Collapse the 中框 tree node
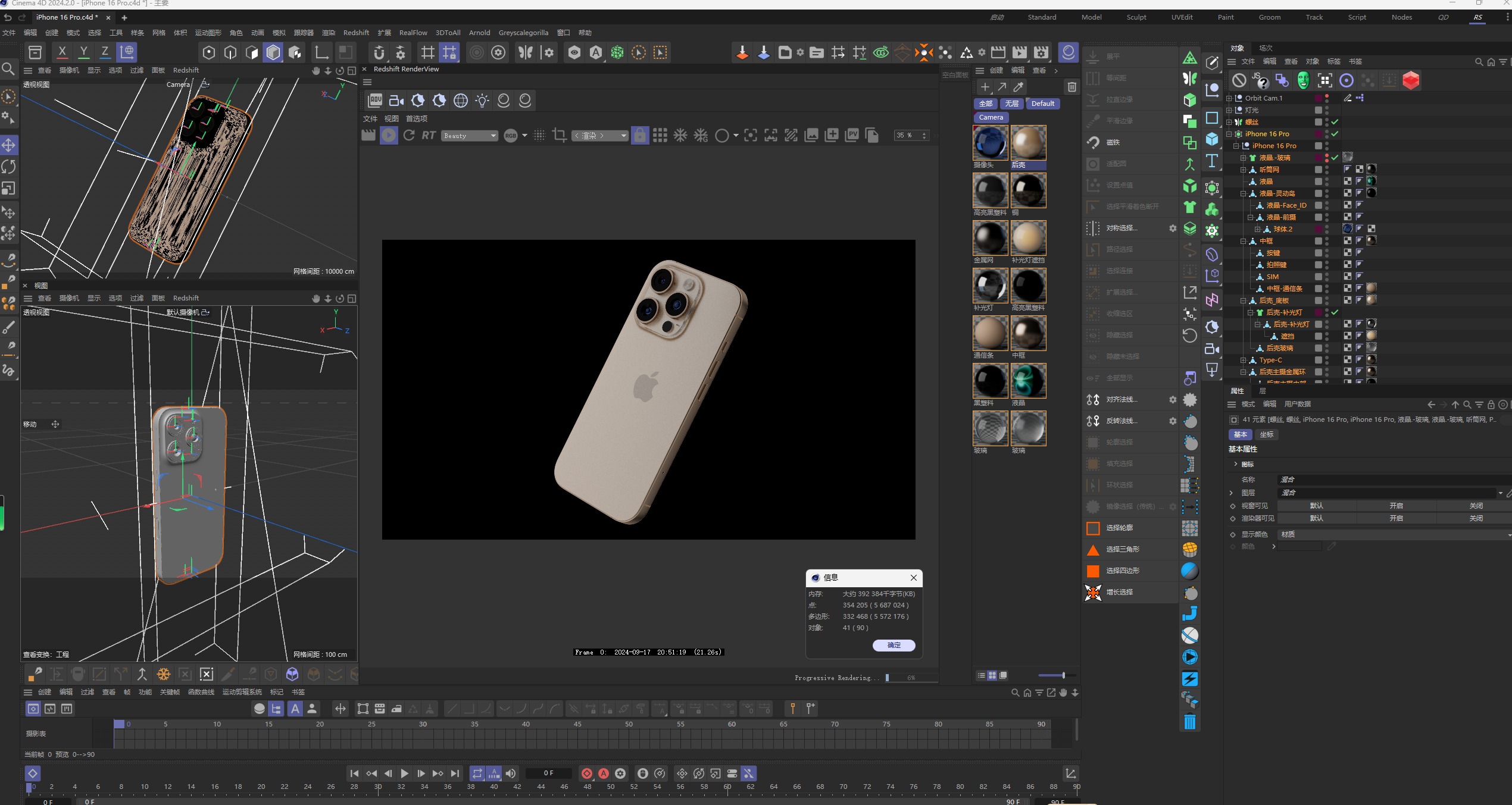This screenshot has height=805, width=1512. click(x=1243, y=241)
